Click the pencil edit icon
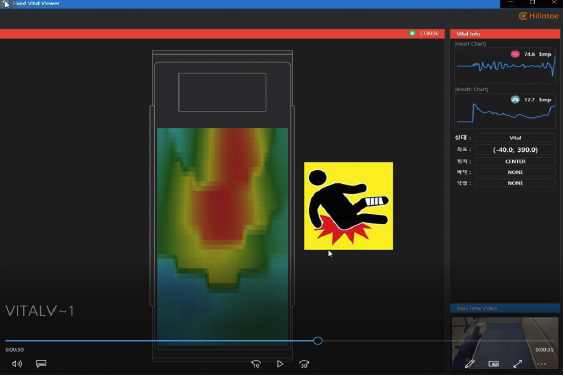564x376 pixels. (469, 364)
